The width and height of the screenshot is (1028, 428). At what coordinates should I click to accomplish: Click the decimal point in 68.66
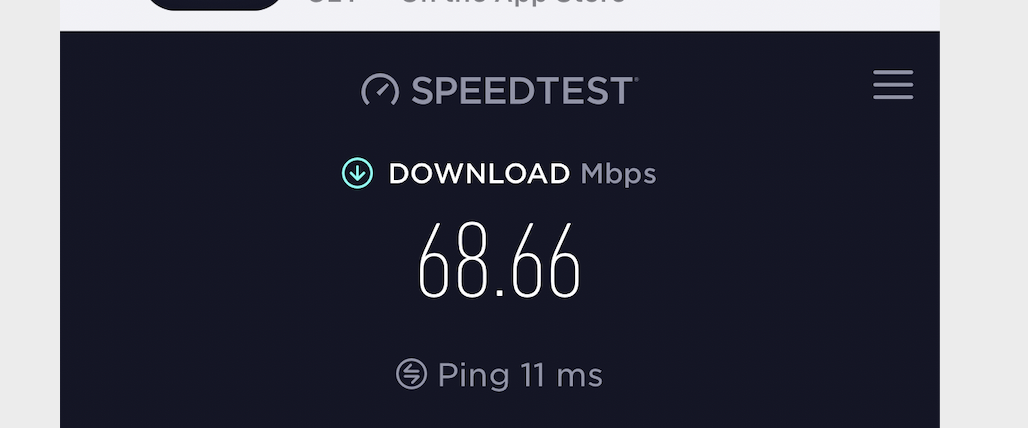500,292
